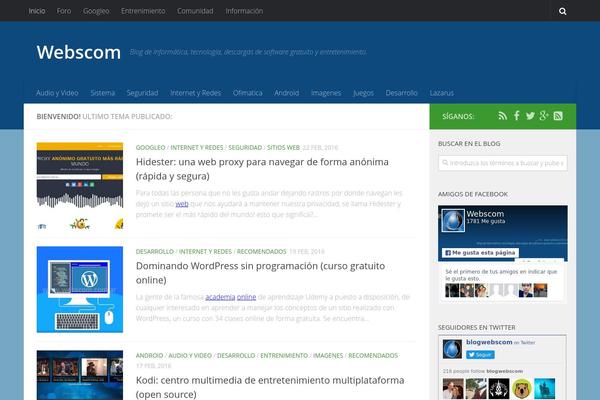Click the Kodi post thumbnail
The width and height of the screenshot is (600, 400).
click(80, 375)
